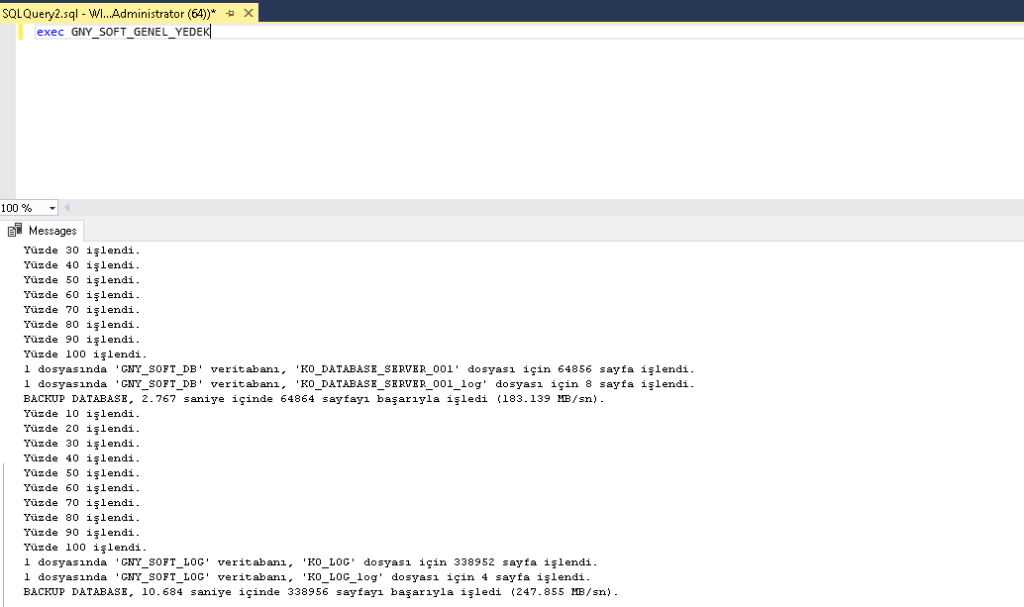1024x607 pixels.
Task: Click the Messages tab icon
Action: 15,230
